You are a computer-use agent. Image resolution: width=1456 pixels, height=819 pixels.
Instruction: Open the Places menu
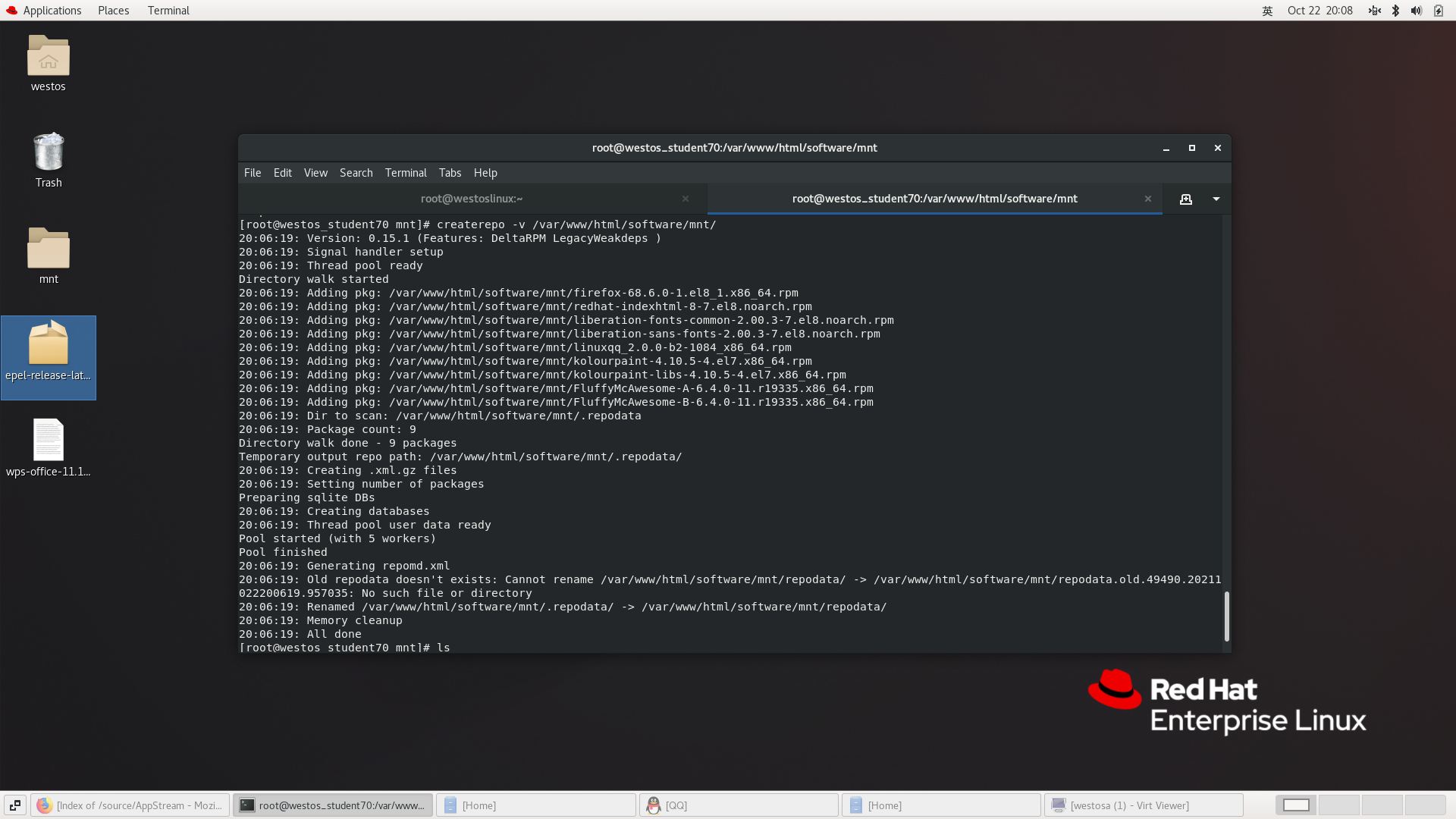click(x=113, y=11)
